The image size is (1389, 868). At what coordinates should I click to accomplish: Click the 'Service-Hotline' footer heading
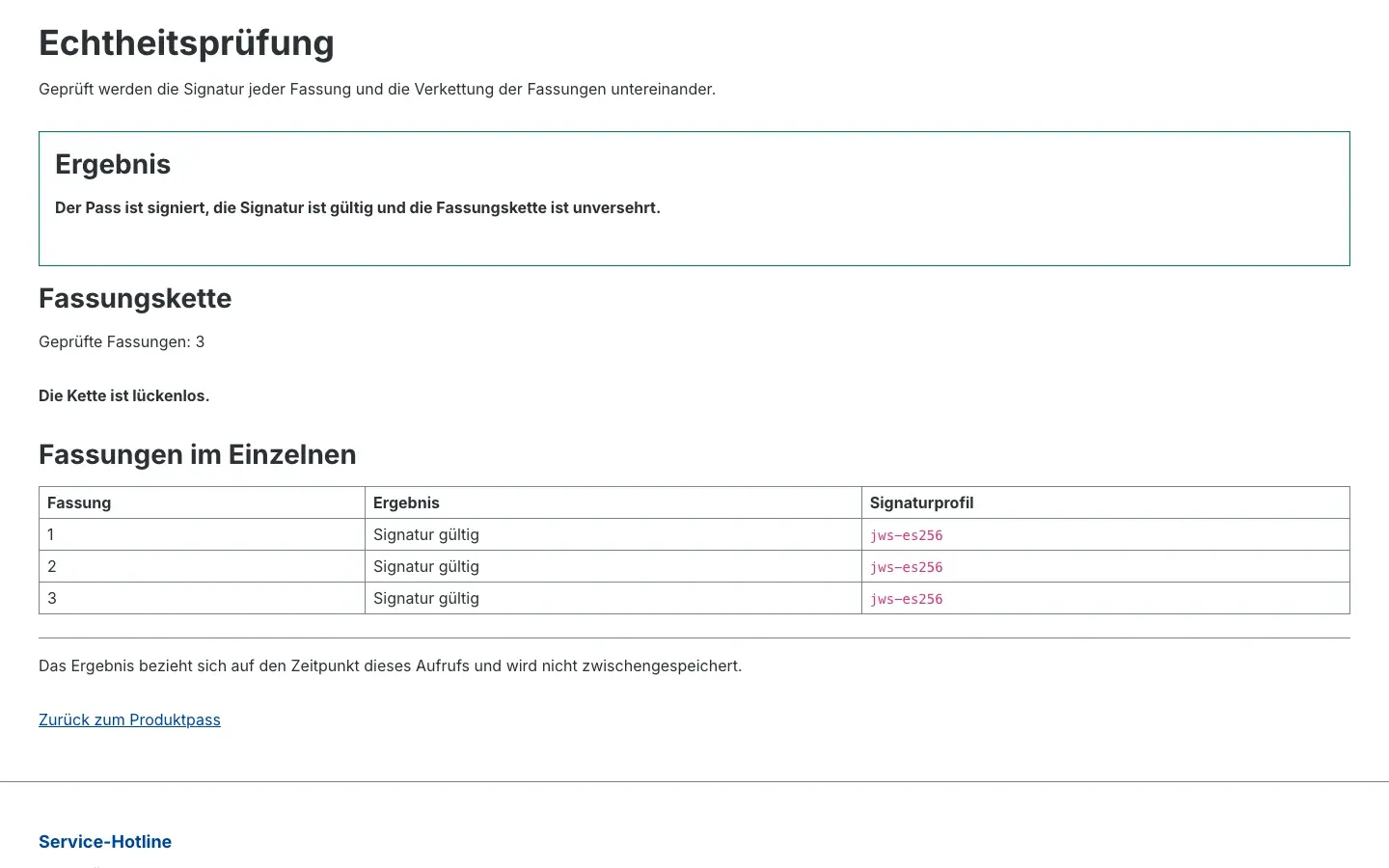105,841
